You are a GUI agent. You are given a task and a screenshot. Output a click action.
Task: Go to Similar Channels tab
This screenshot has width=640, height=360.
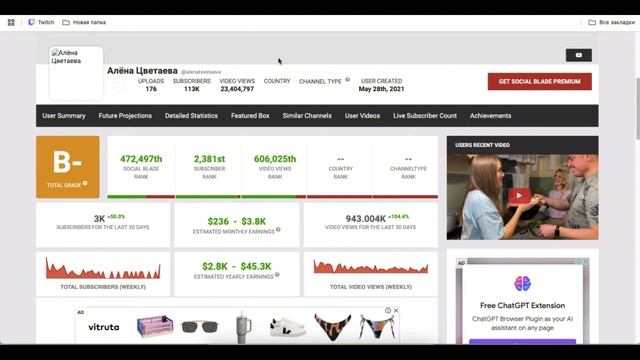pos(307,116)
